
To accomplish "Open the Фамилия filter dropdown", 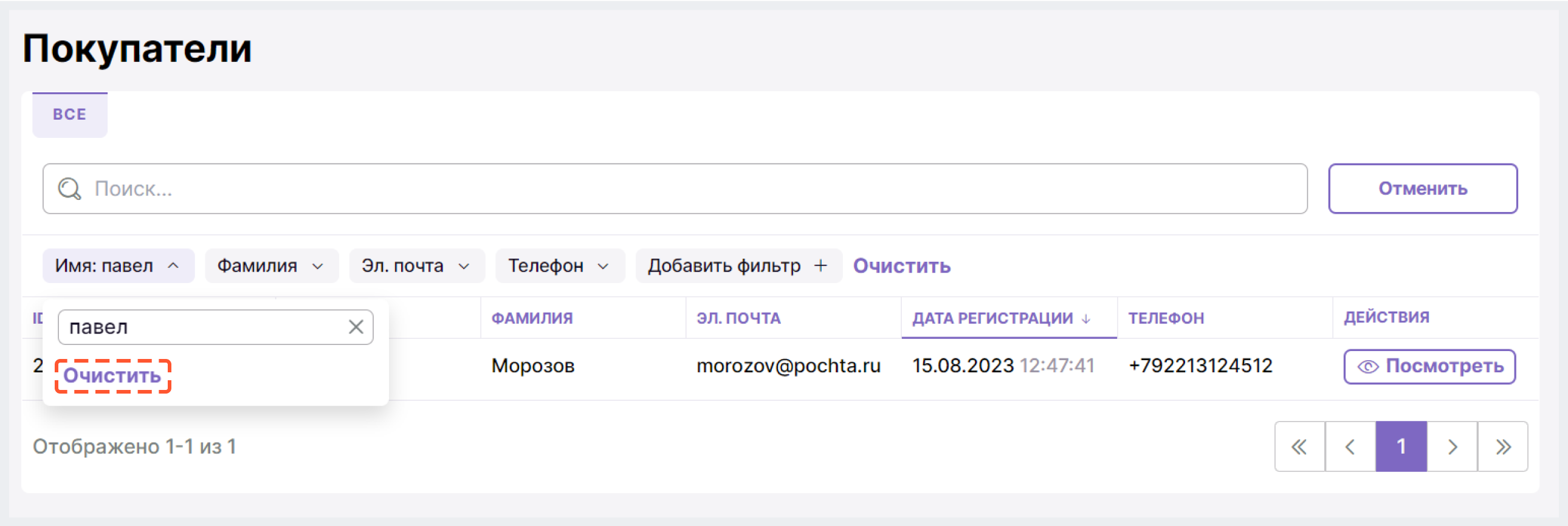I will [272, 266].
